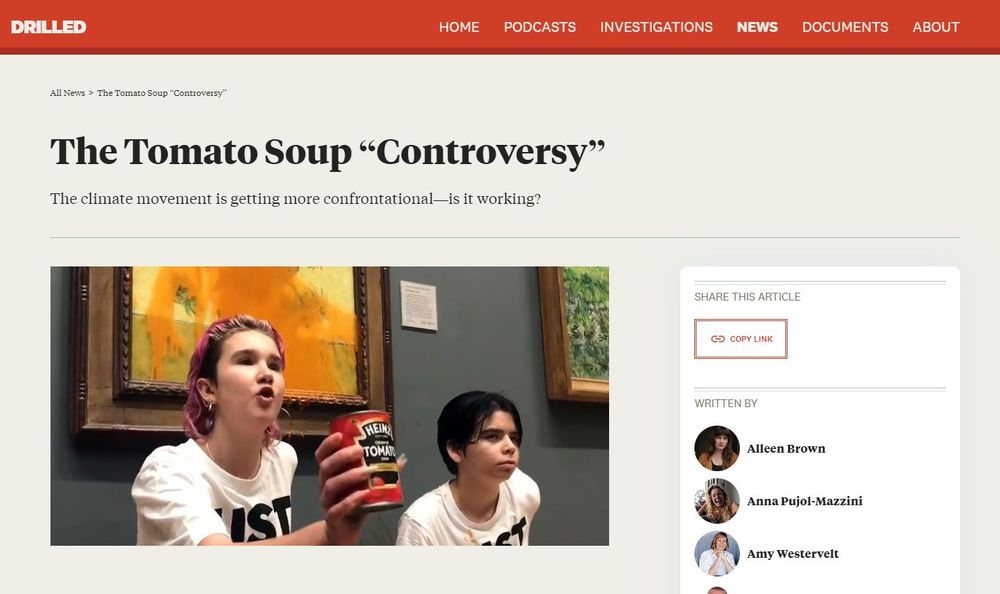Click the chain link icon in Copy Link

717,339
